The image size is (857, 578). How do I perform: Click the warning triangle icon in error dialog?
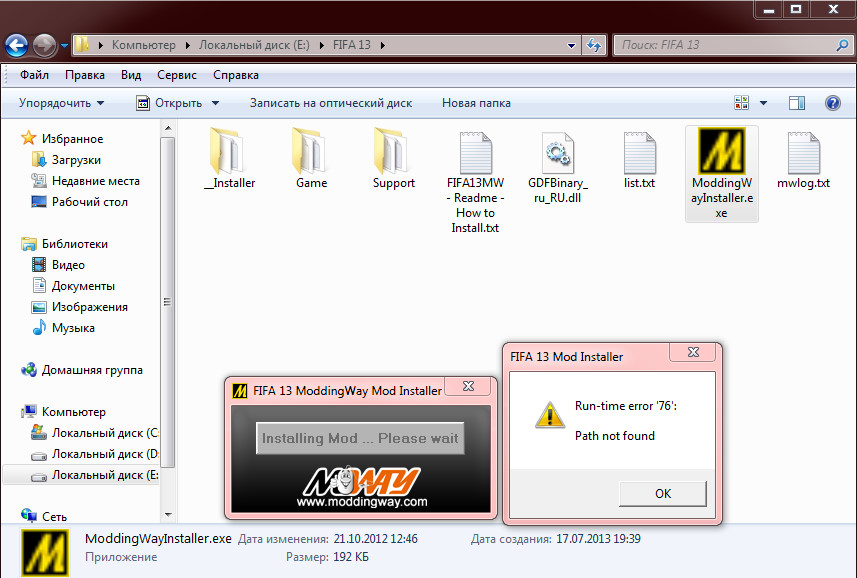(x=550, y=415)
